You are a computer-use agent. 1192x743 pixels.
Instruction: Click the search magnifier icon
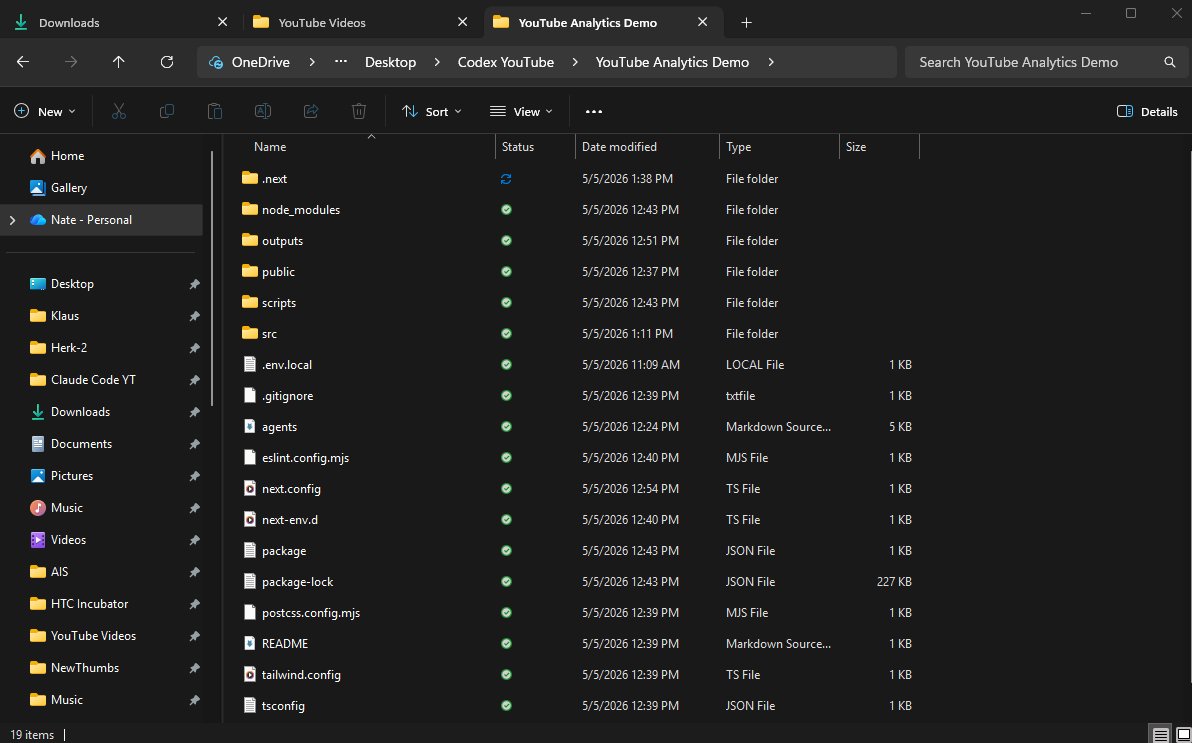[1169, 62]
